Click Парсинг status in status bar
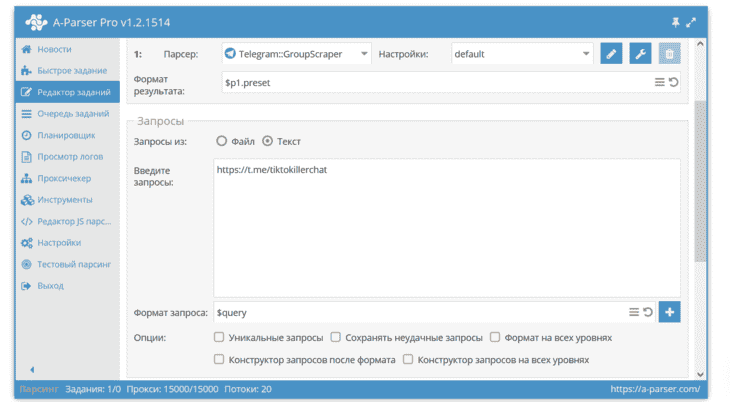 [39, 389]
